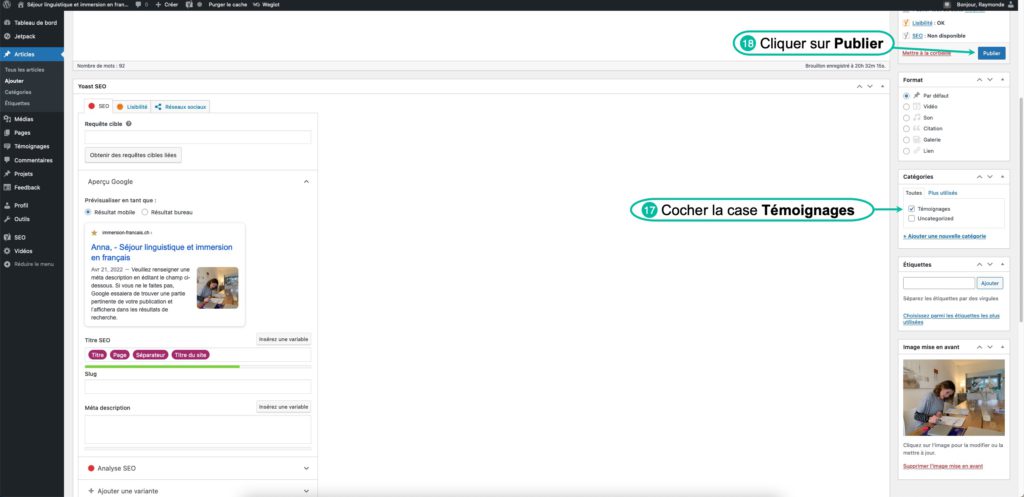Choose the Vidéo post format
1024x497 pixels.
pyautogui.click(x=906, y=106)
